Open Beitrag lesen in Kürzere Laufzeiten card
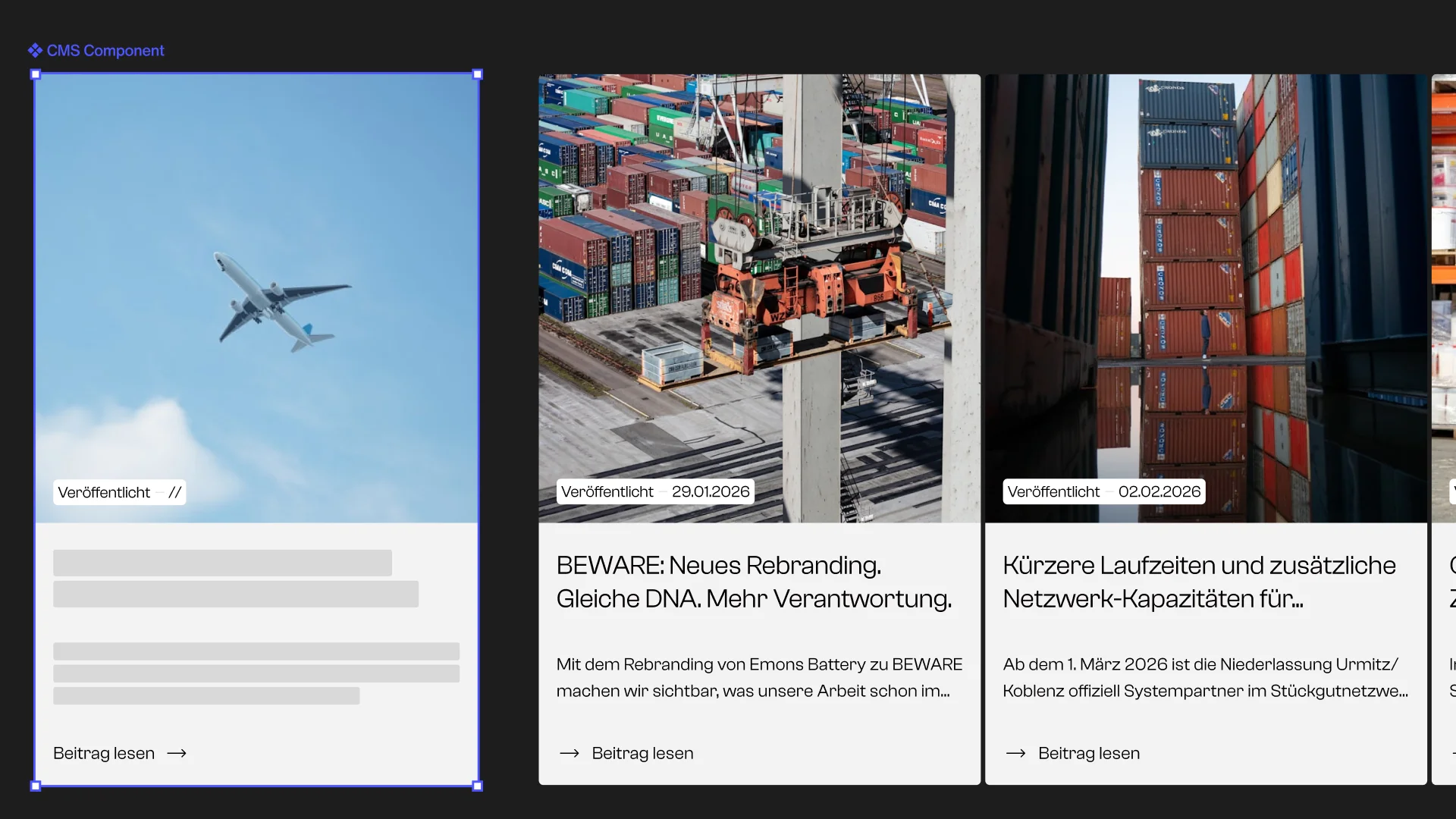Image resolution: width=1456 pixels, height=819 pixels. [x=1089, y=753]
